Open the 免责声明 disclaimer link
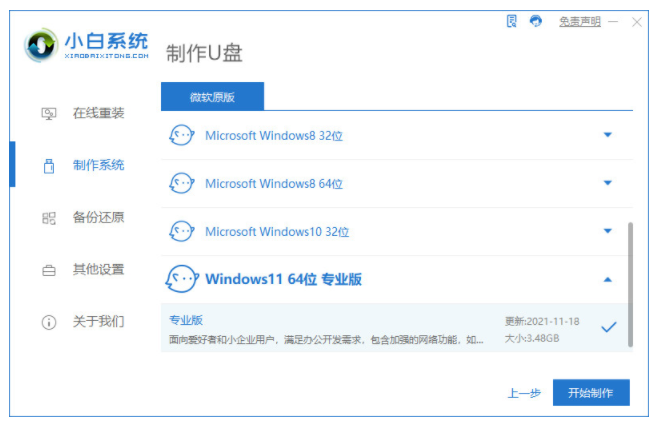The width and height of the screenshot is (658, 422). pyautogui.click(x=580, y=21)
